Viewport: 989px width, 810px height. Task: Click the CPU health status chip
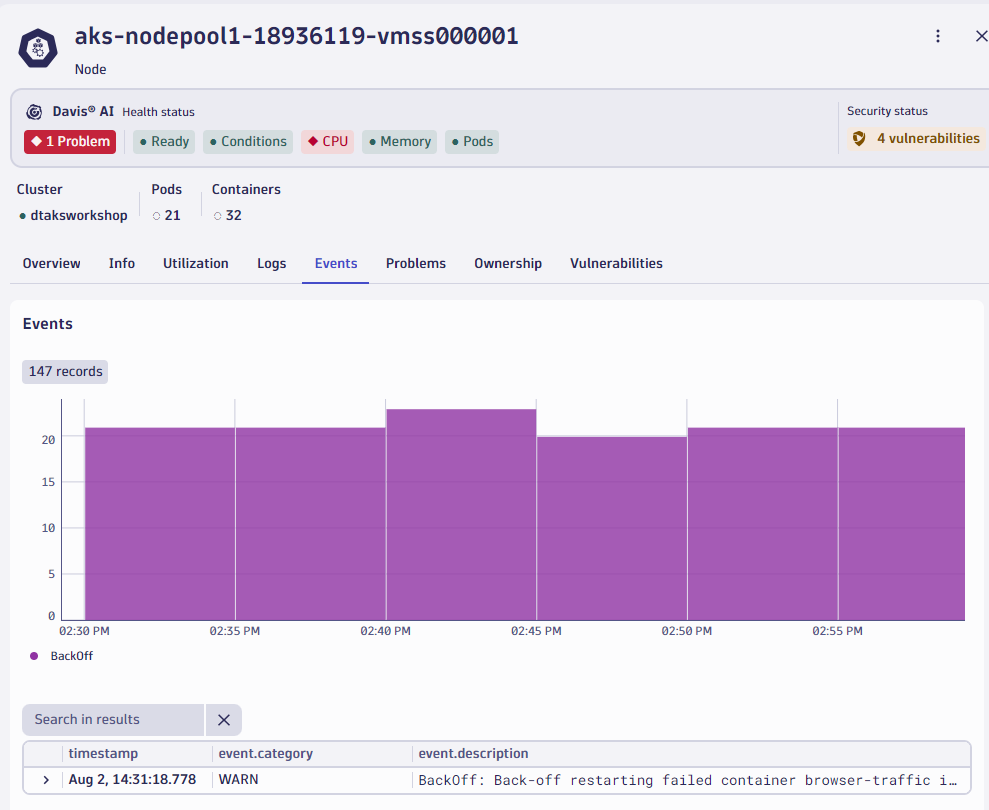tap(327, 142)
